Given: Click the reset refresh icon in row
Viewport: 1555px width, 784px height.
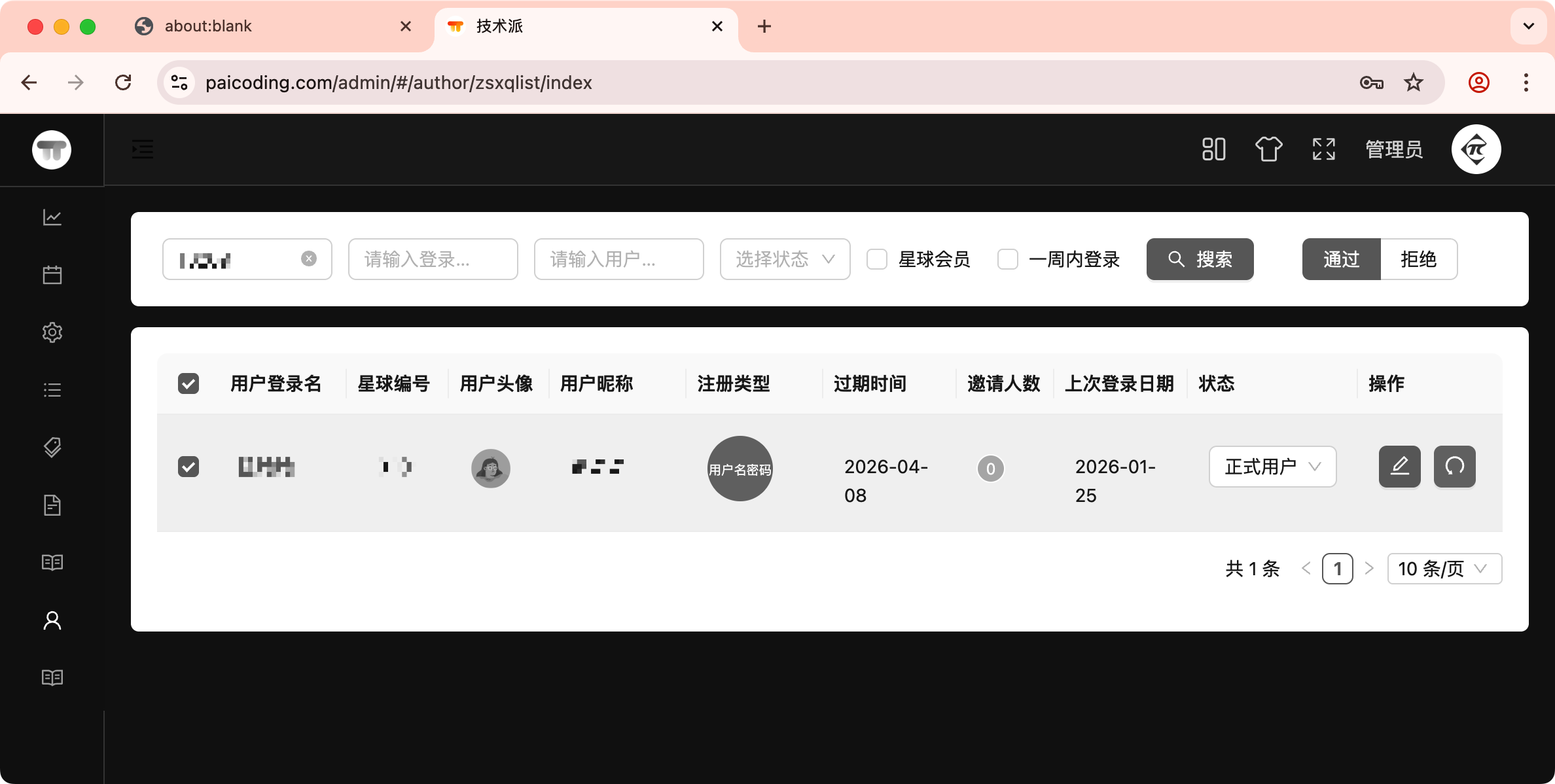Looking at the screenshot, I should tap(1454, 467).
